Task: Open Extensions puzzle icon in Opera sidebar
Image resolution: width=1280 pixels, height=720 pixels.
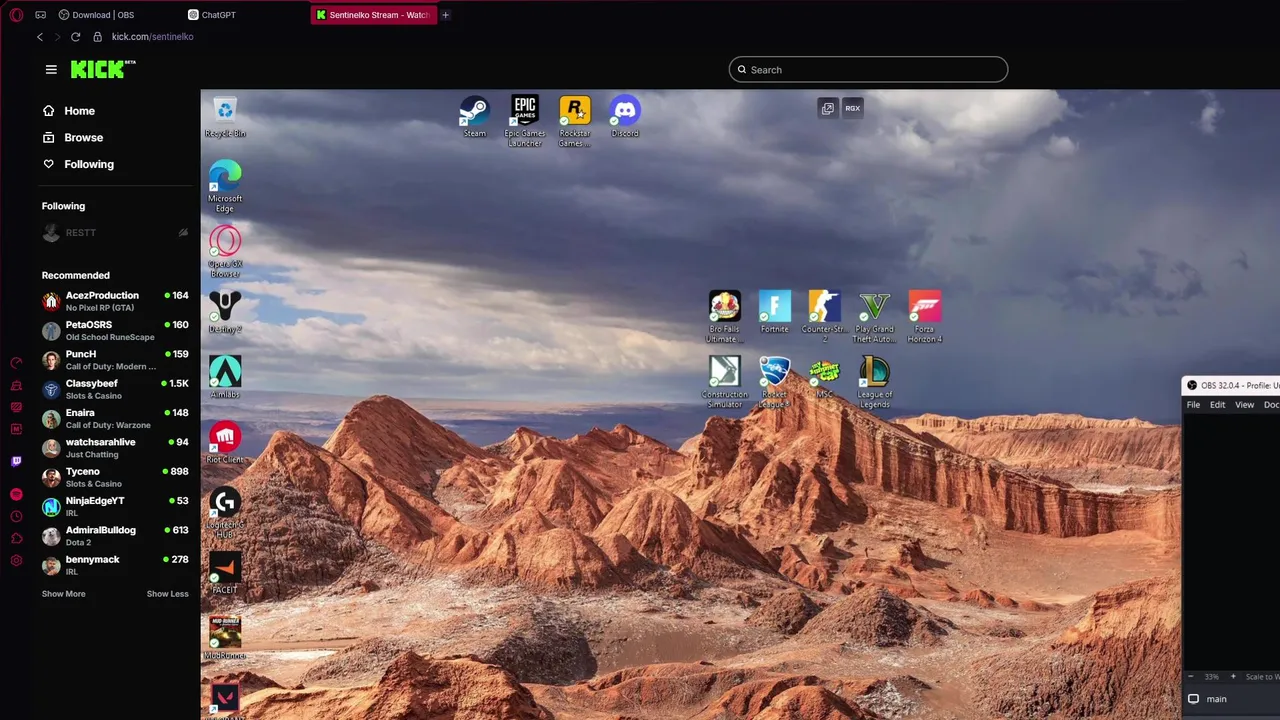Action: pos(16,538)
